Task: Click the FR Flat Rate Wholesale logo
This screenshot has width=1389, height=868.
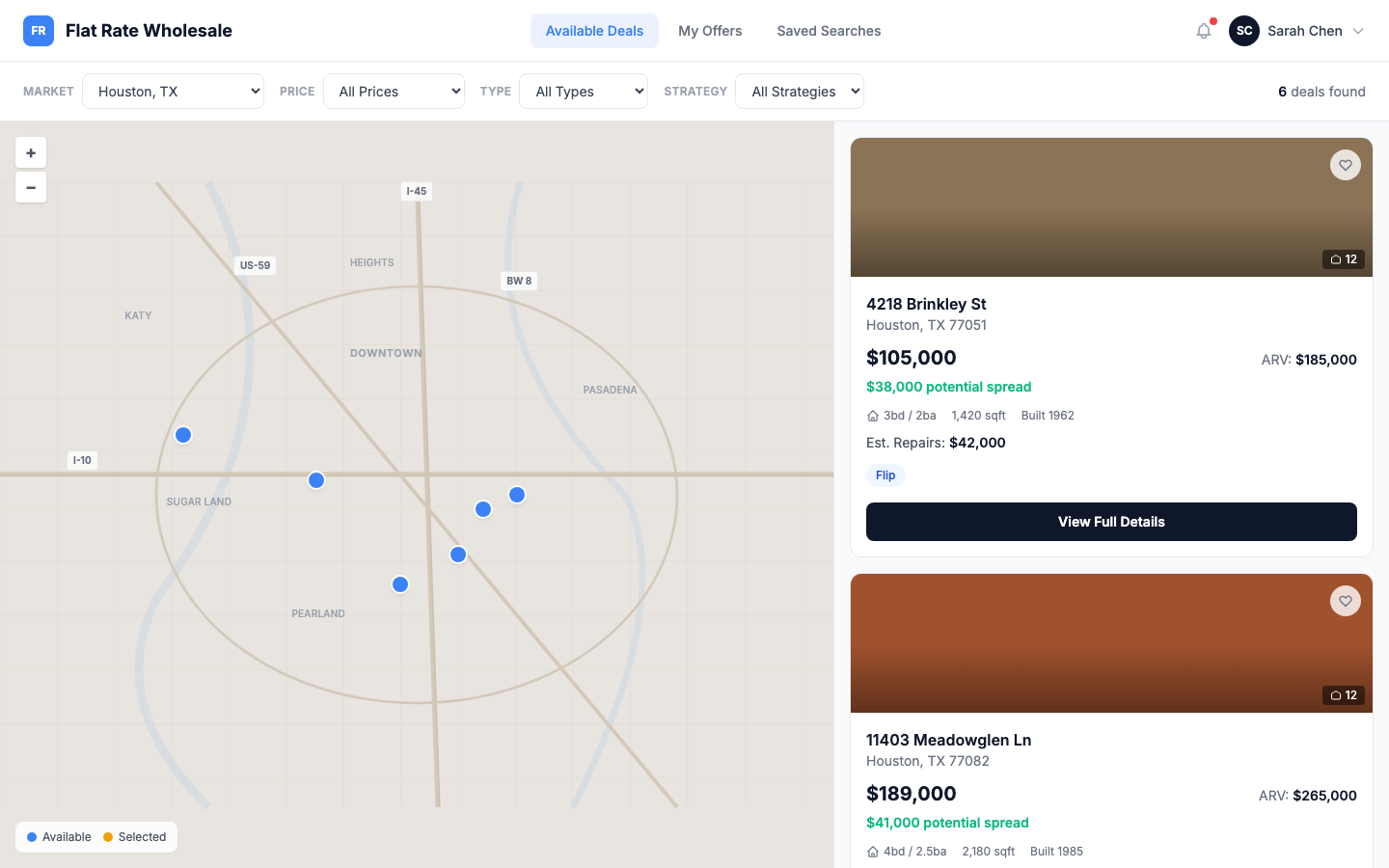Action: pyautogui.click(x=128, y=30)
